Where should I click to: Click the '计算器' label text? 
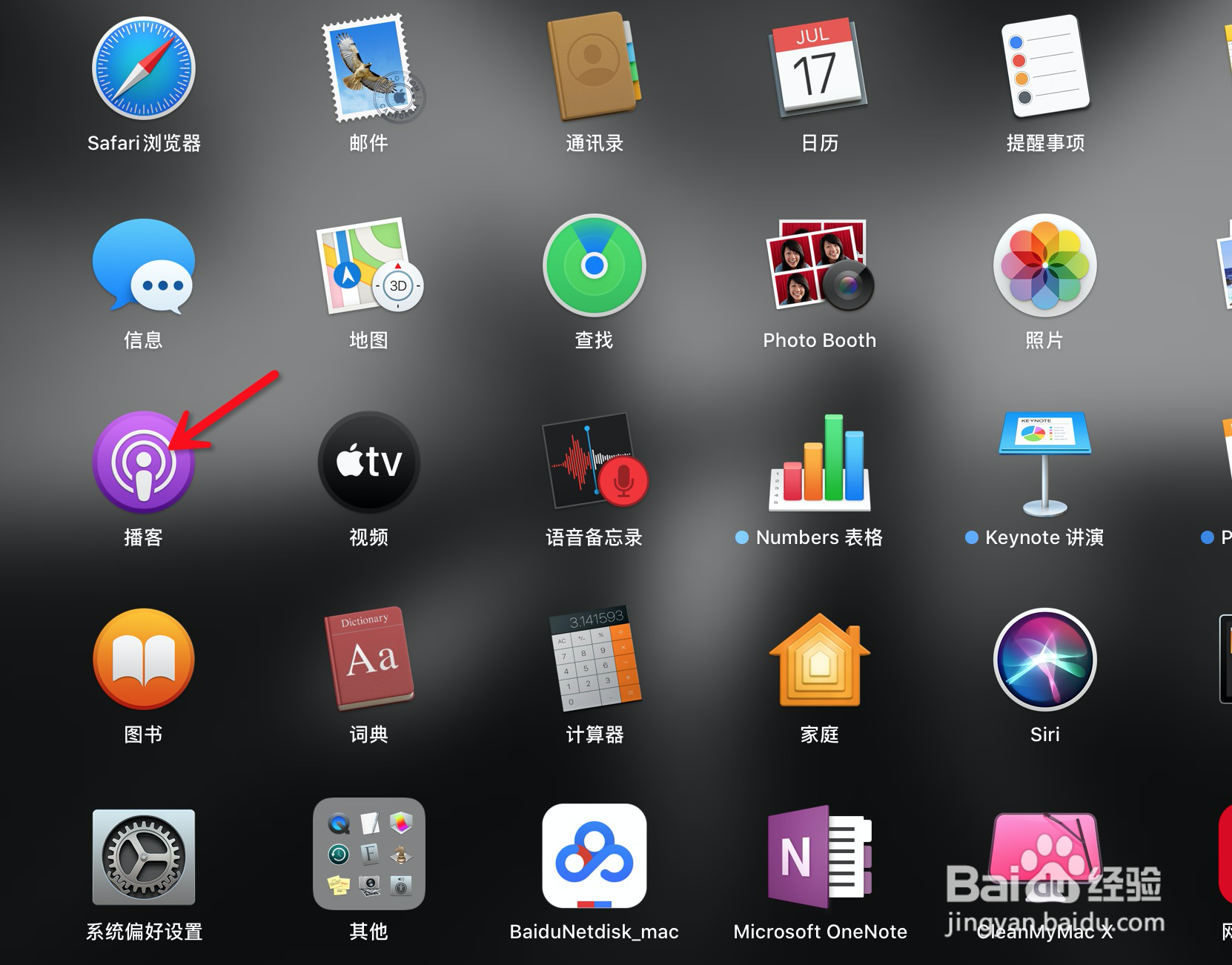(595, 734)
